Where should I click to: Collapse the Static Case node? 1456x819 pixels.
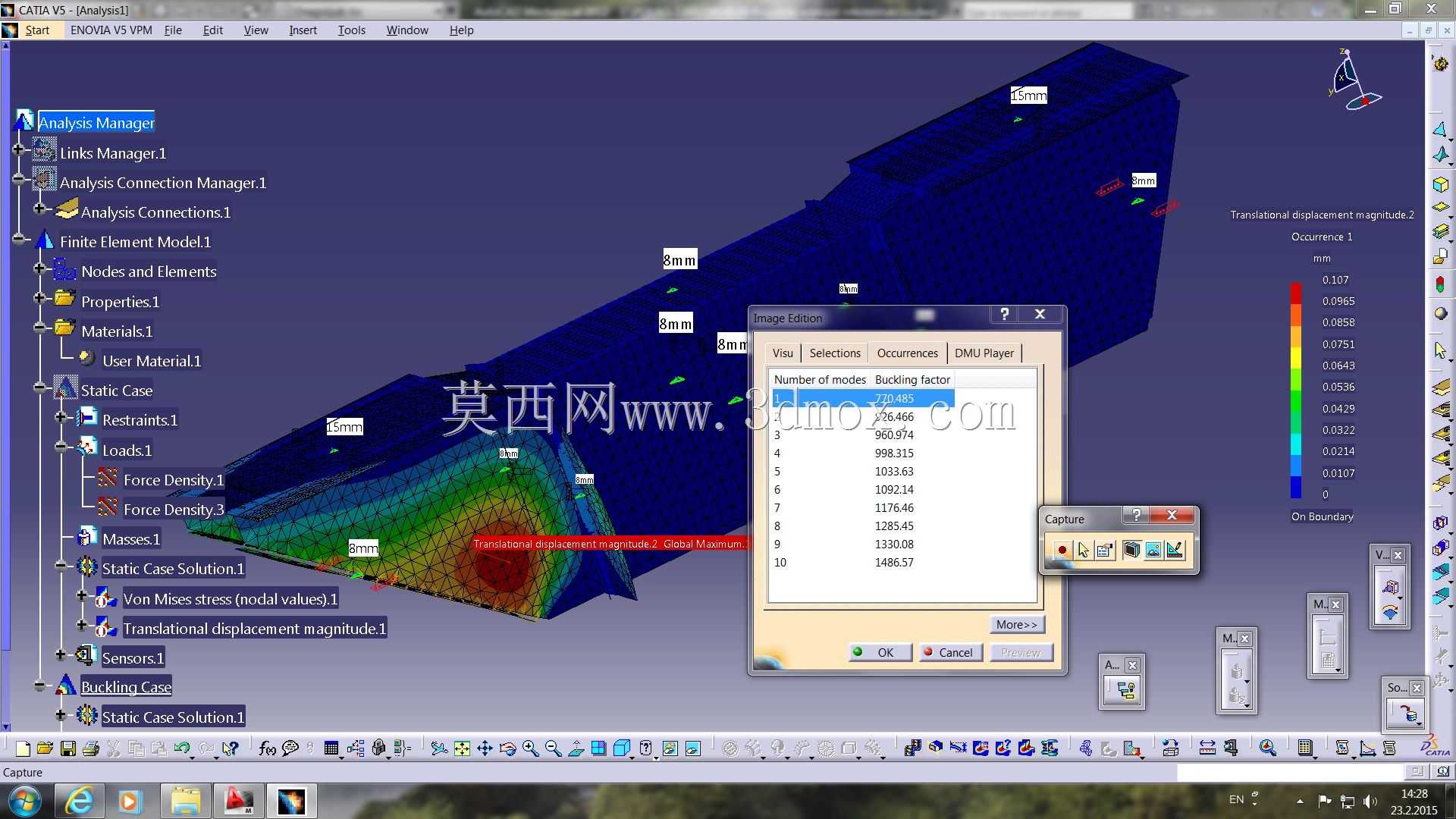(39, 388)
